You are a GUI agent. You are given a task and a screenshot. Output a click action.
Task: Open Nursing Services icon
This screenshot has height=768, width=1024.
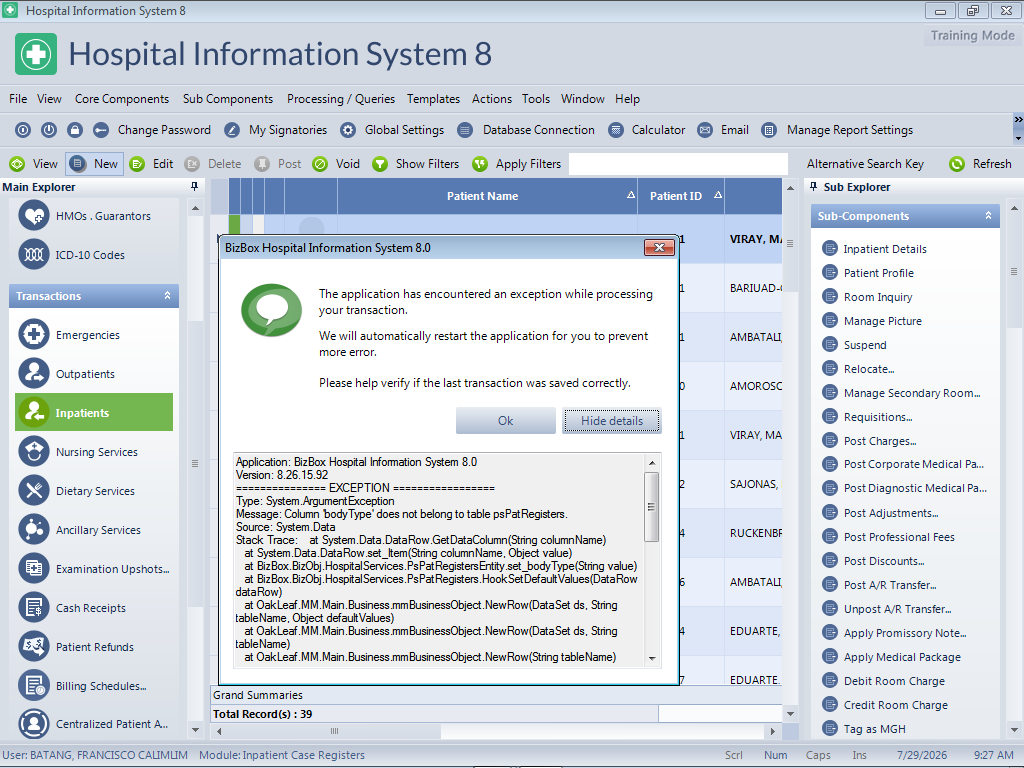pyautogui.click(x=34, y=451)
